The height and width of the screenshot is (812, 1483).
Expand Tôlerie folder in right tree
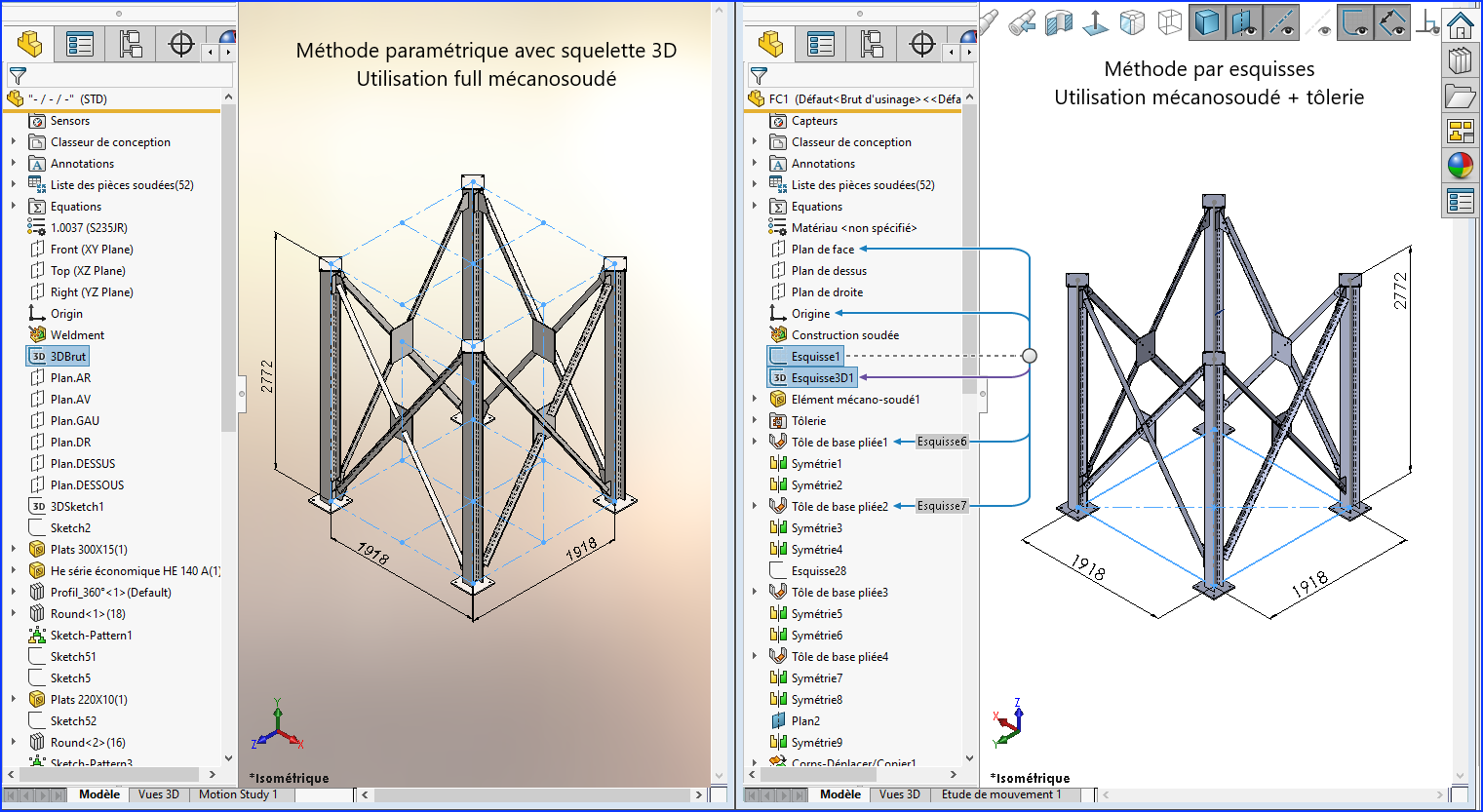click(755, 421)
